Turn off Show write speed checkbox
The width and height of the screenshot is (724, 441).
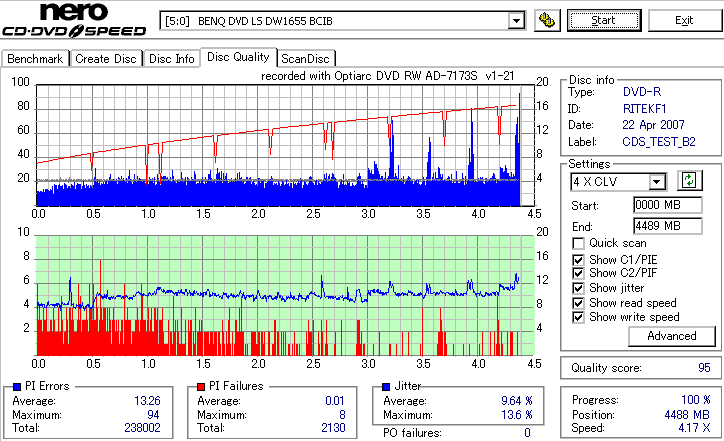click(578, 317)
